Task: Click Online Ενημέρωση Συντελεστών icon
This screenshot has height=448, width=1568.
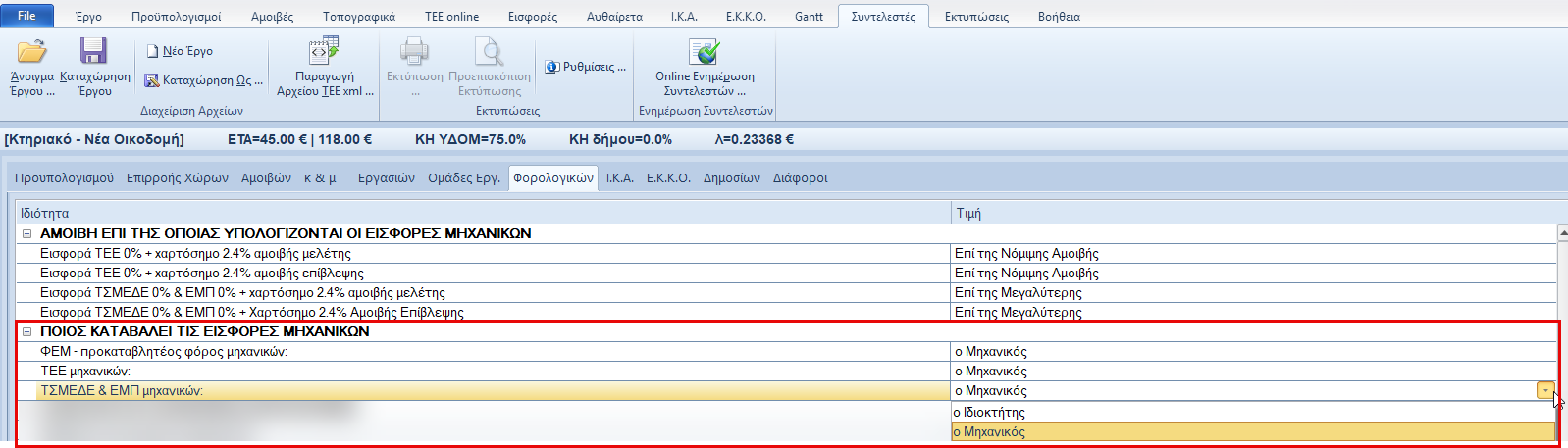Action: 705,52
